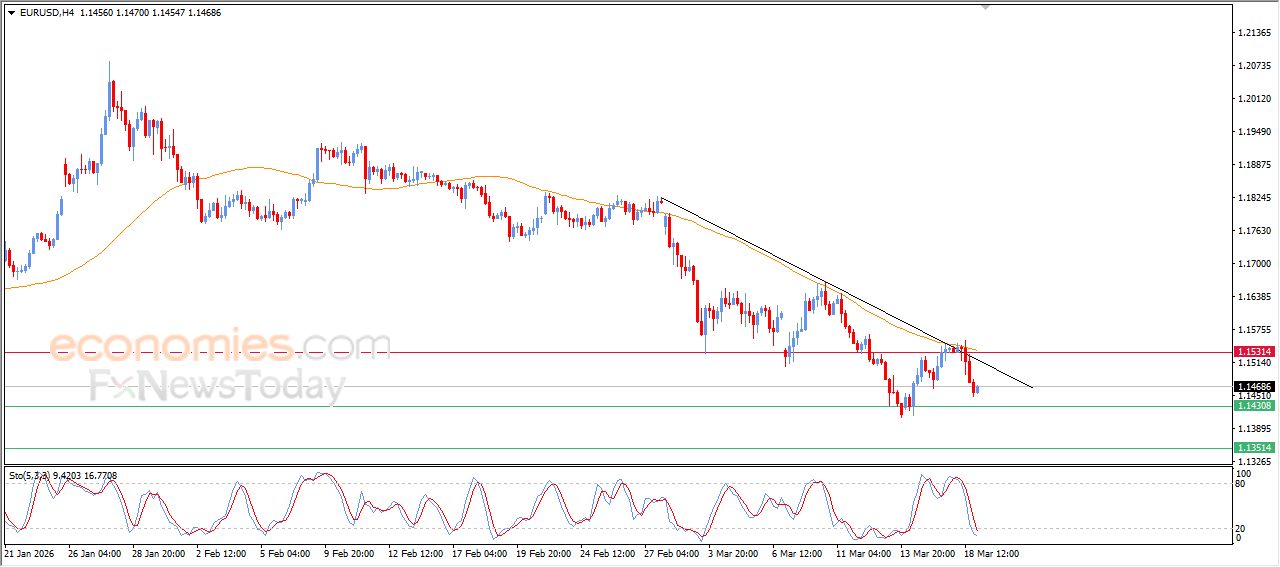The width and height of the screenshot is (1280, 567).
Task: Click the stochastic 80 level label
Action: click(x=1239, y=484)
